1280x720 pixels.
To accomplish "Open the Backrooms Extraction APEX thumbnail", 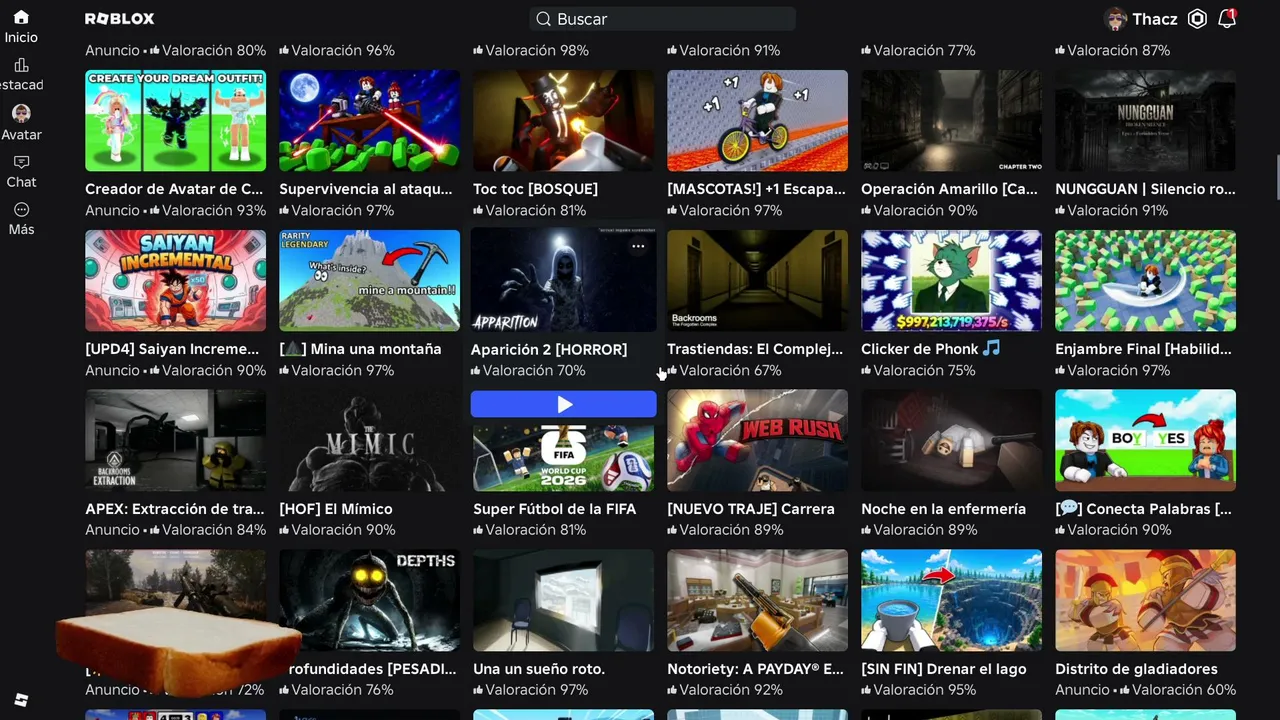I will pos(176,440).
